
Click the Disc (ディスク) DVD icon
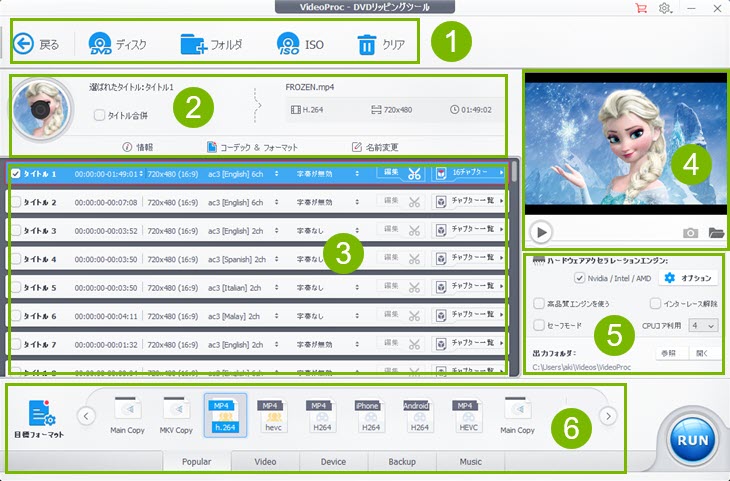[x=101, y=44]
